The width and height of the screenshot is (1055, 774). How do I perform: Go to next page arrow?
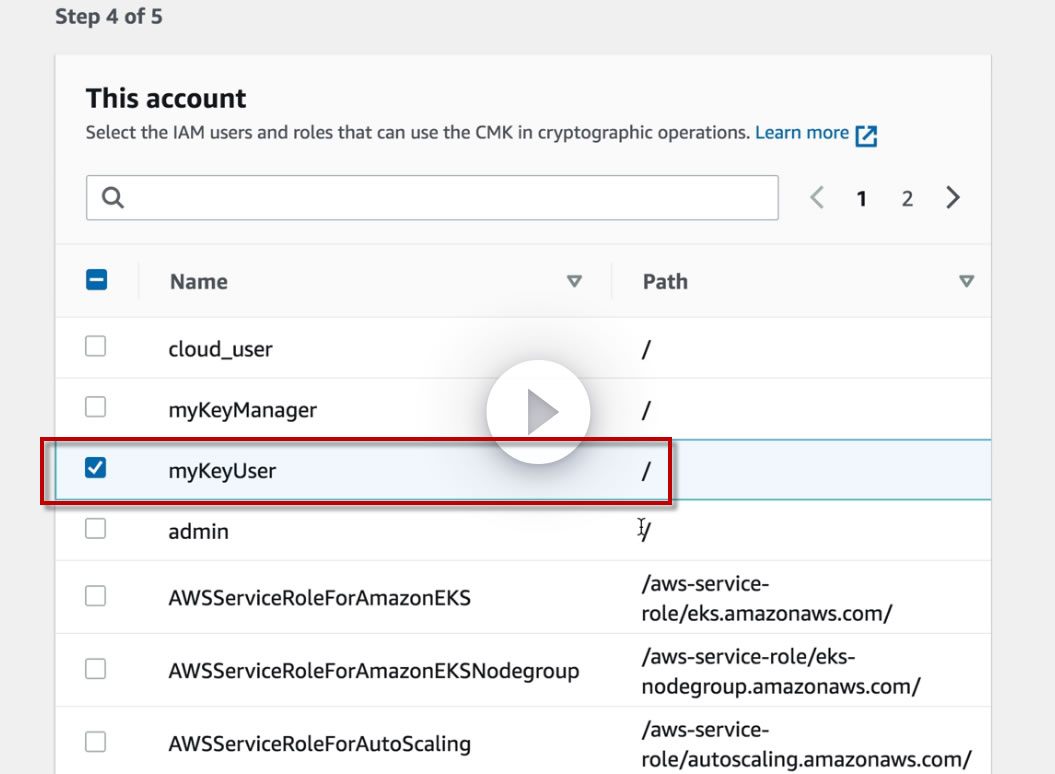(952, 198)
